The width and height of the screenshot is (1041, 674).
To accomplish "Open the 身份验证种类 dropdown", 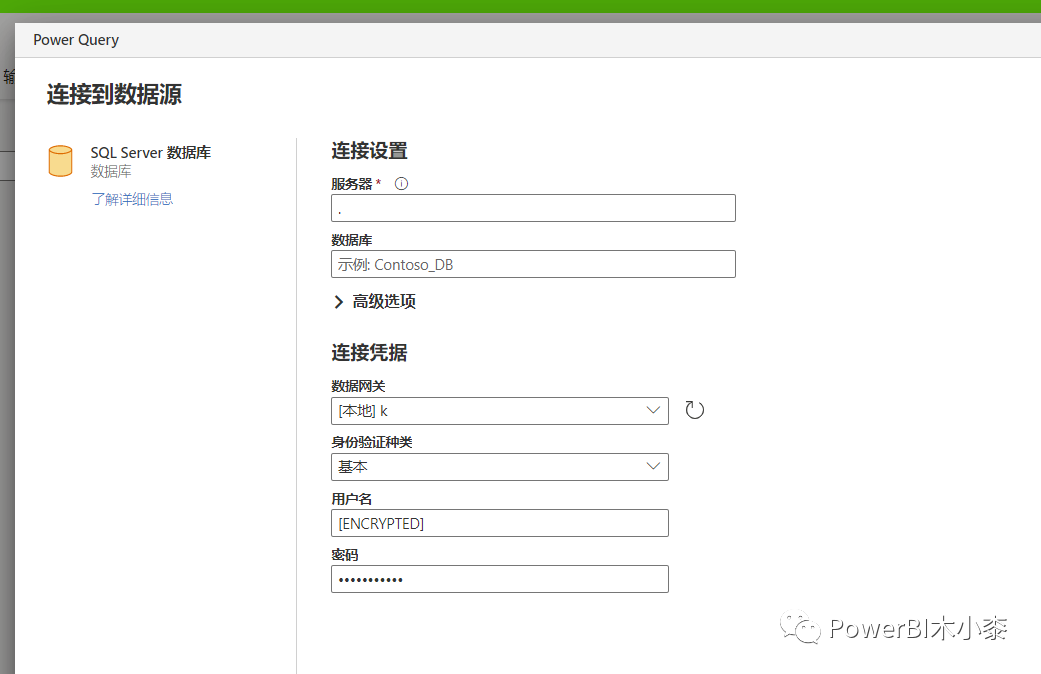I will [x=499, y=467].
